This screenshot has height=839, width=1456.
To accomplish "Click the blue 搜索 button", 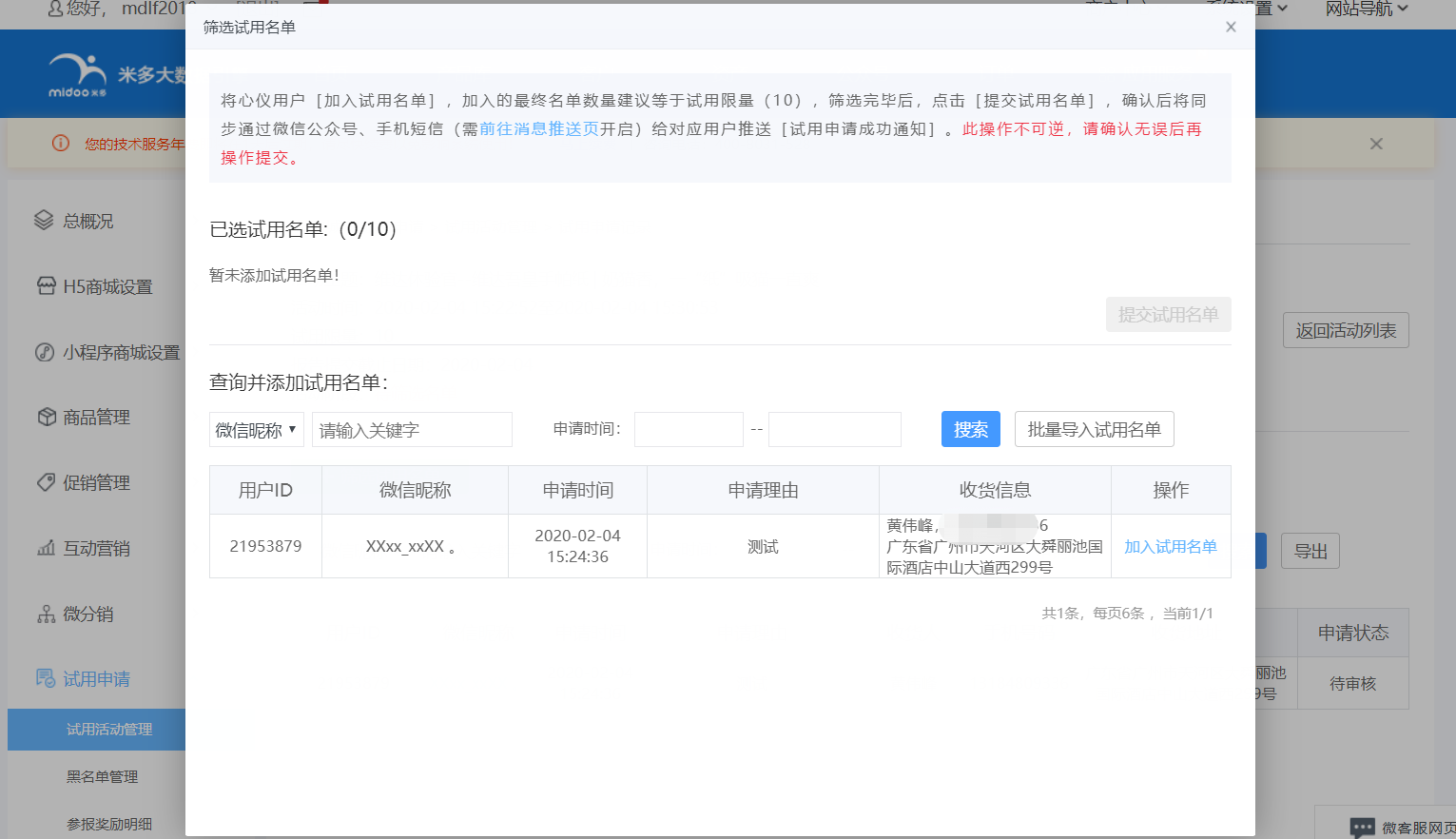I will pos(971,429).
